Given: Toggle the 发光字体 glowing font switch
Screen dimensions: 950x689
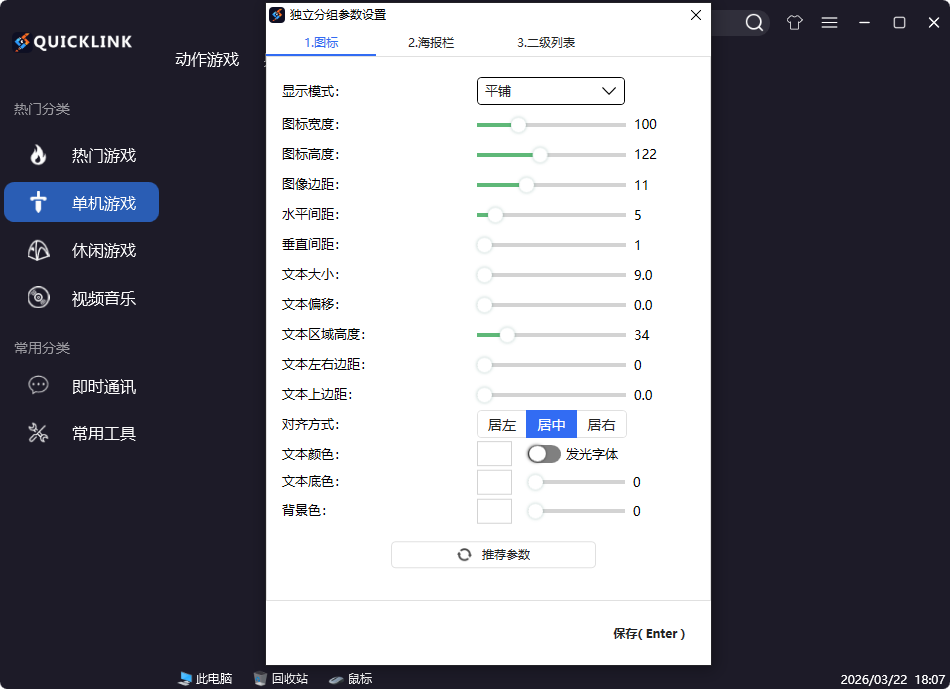Looking at the screenshot, I should (543, 453).
